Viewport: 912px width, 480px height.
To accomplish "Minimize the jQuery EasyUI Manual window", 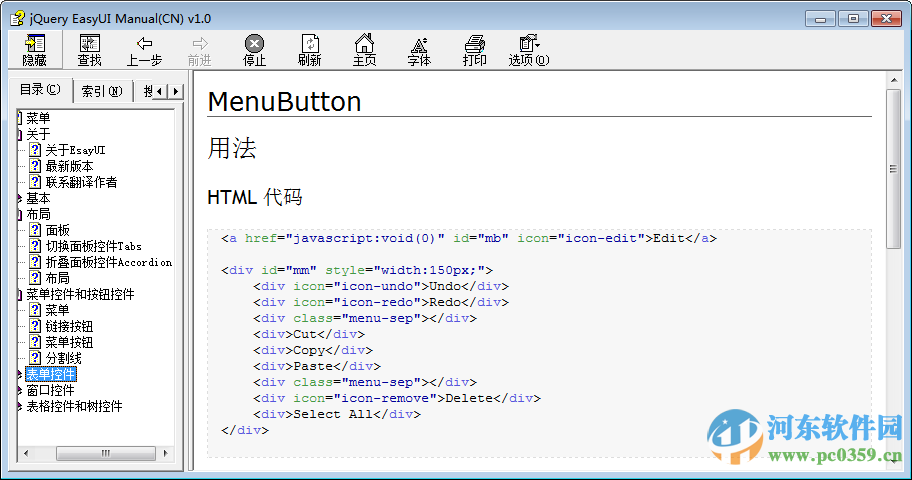I will (x=821, y=19).
